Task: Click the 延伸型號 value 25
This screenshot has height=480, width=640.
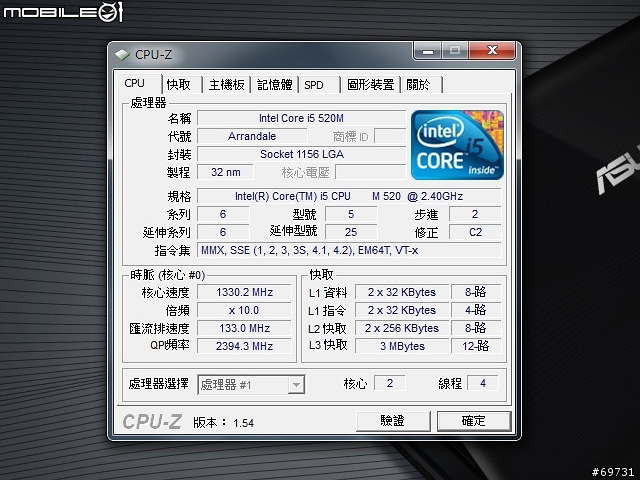Action: (351, 232)
